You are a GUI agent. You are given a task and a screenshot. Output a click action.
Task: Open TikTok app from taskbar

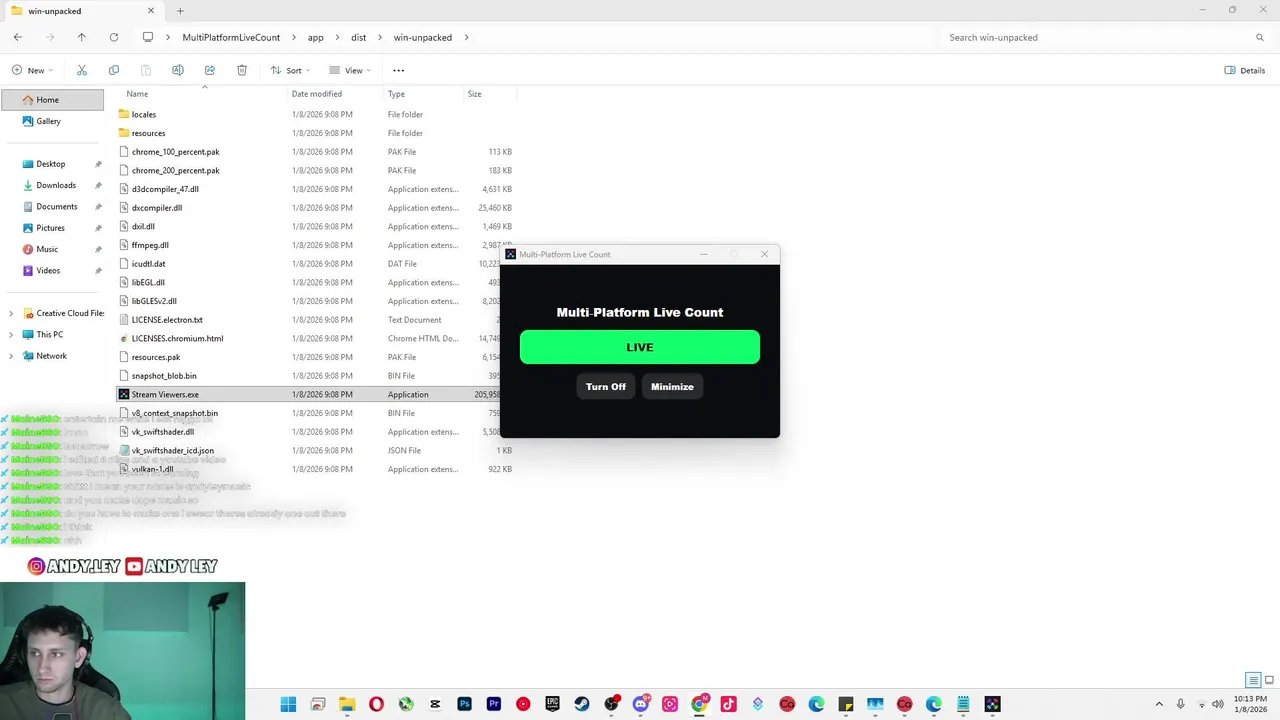[x=728, y=704]
